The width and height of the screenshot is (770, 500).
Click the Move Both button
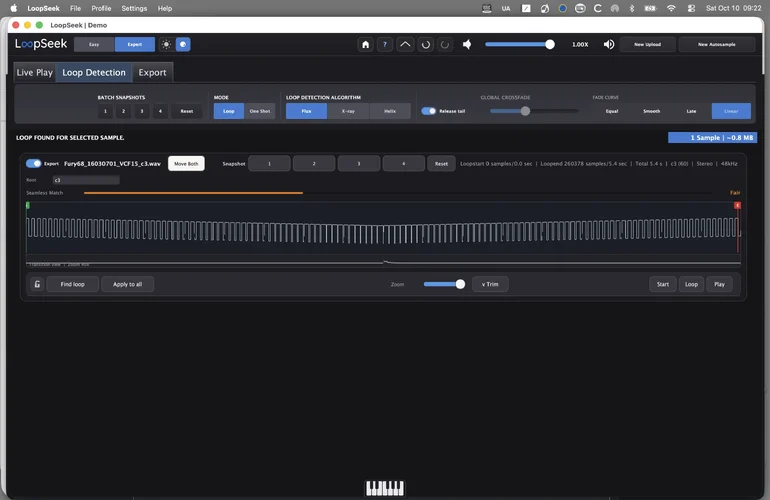[186, 164]
